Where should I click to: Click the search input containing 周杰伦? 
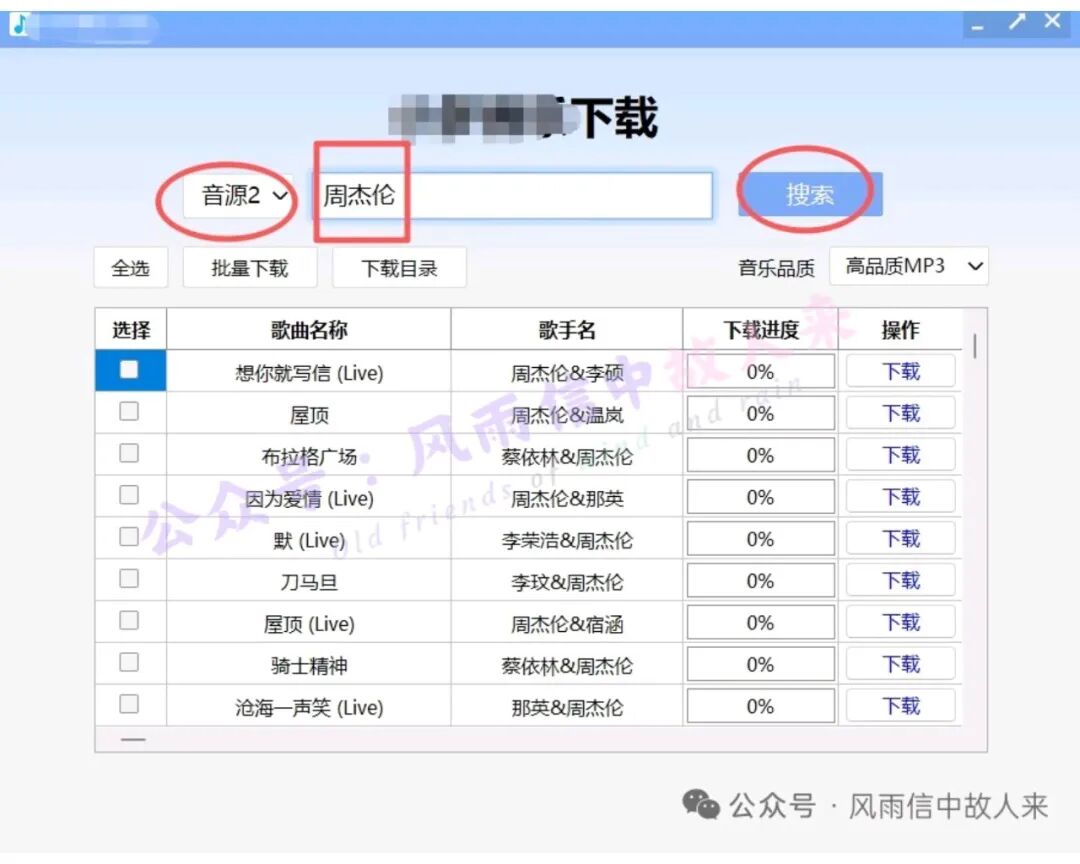click(x=513, y=196)
